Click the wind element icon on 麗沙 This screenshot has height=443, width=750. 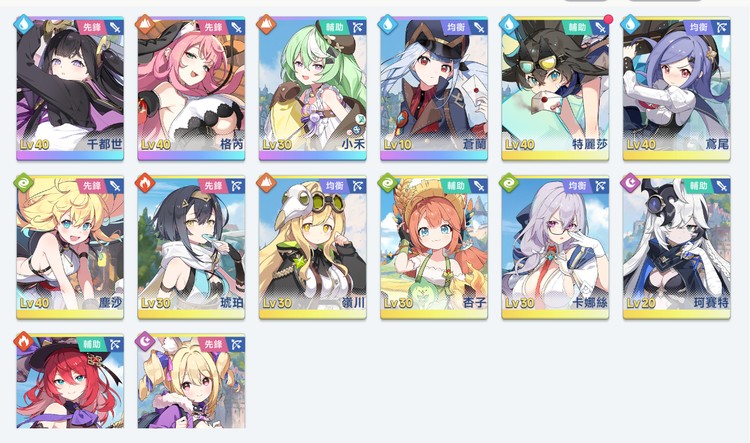23,183
